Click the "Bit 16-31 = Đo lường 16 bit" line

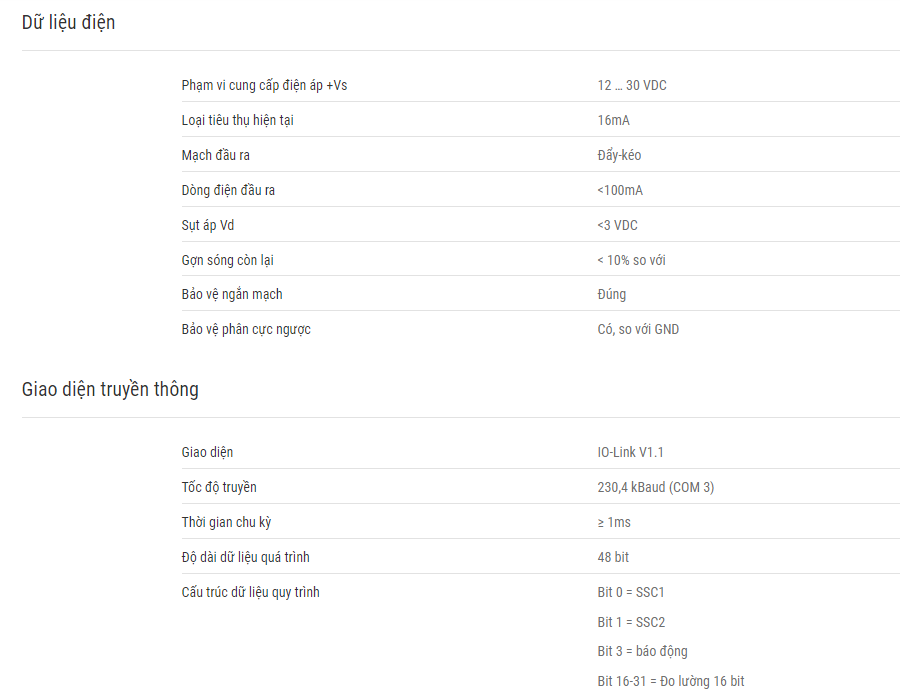[670, 681]
